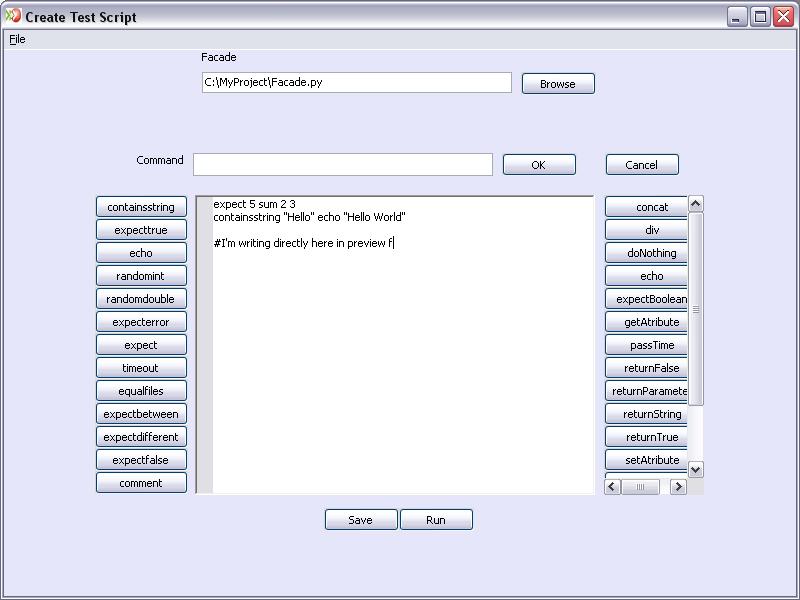Focus the Command text field
Viewport: 800px width, 600px height.
click(342, 165)
